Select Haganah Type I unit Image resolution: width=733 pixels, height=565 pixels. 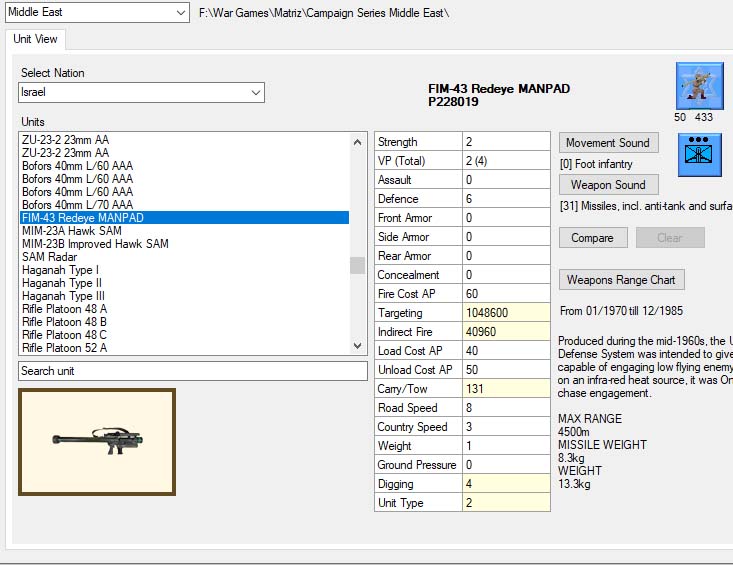[185, 270]
